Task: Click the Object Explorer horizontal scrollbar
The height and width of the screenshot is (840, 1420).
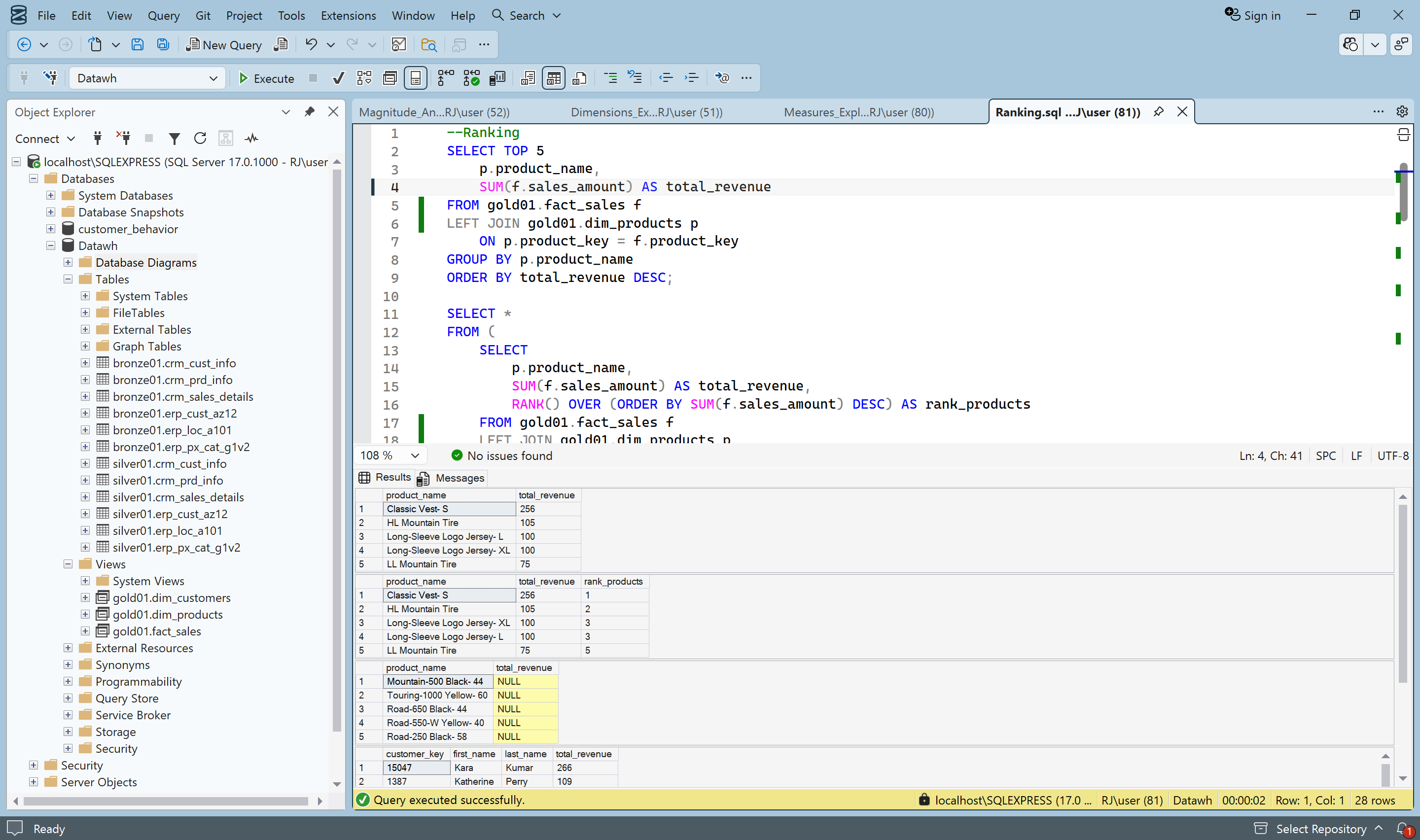Action: [x=166, y=801]
